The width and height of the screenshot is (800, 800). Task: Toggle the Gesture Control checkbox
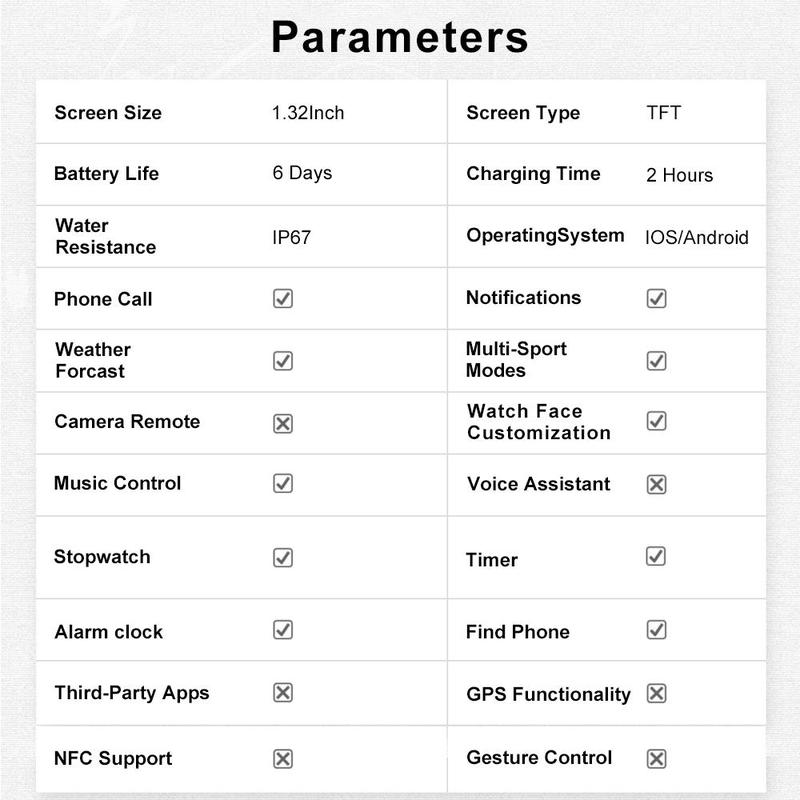click(x=656, y=758)
